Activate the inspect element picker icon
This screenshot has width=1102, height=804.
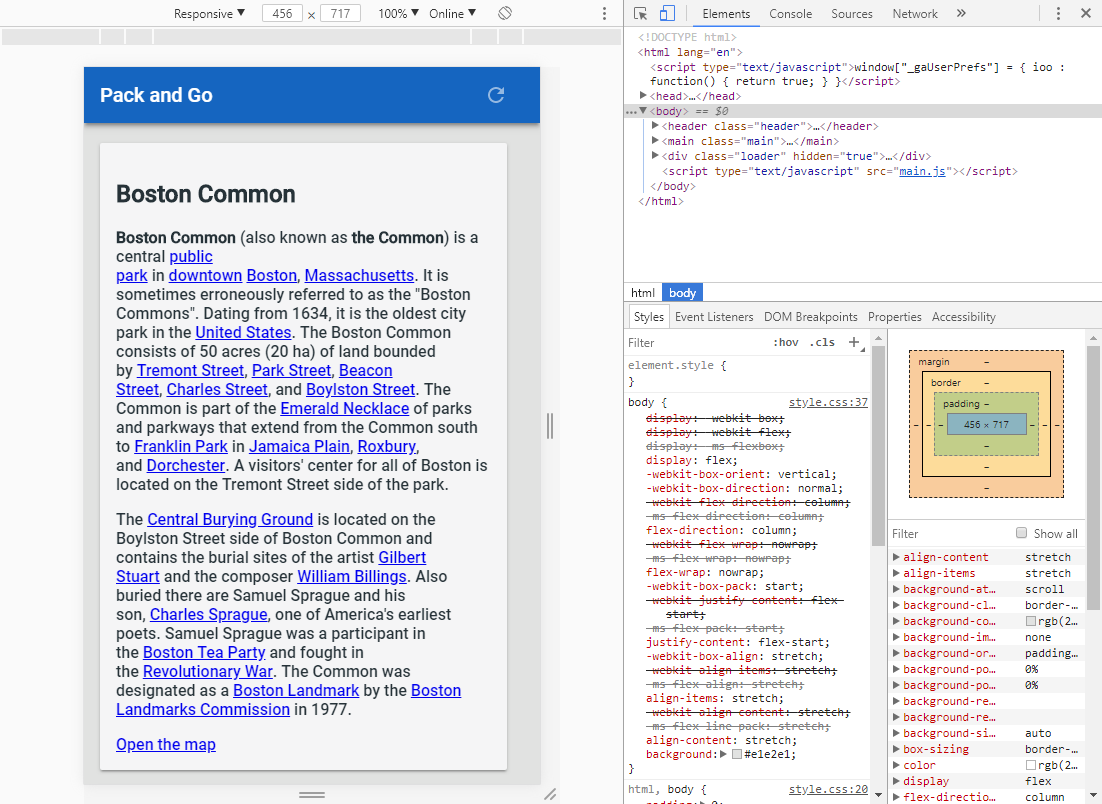tap(641, 13)
